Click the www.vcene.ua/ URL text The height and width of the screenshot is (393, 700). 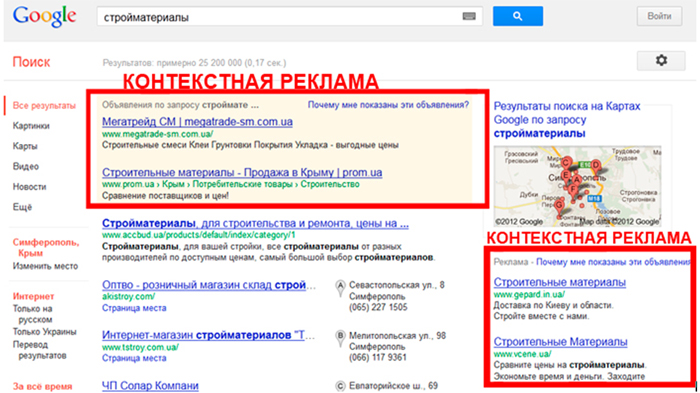tap(522, 354)
